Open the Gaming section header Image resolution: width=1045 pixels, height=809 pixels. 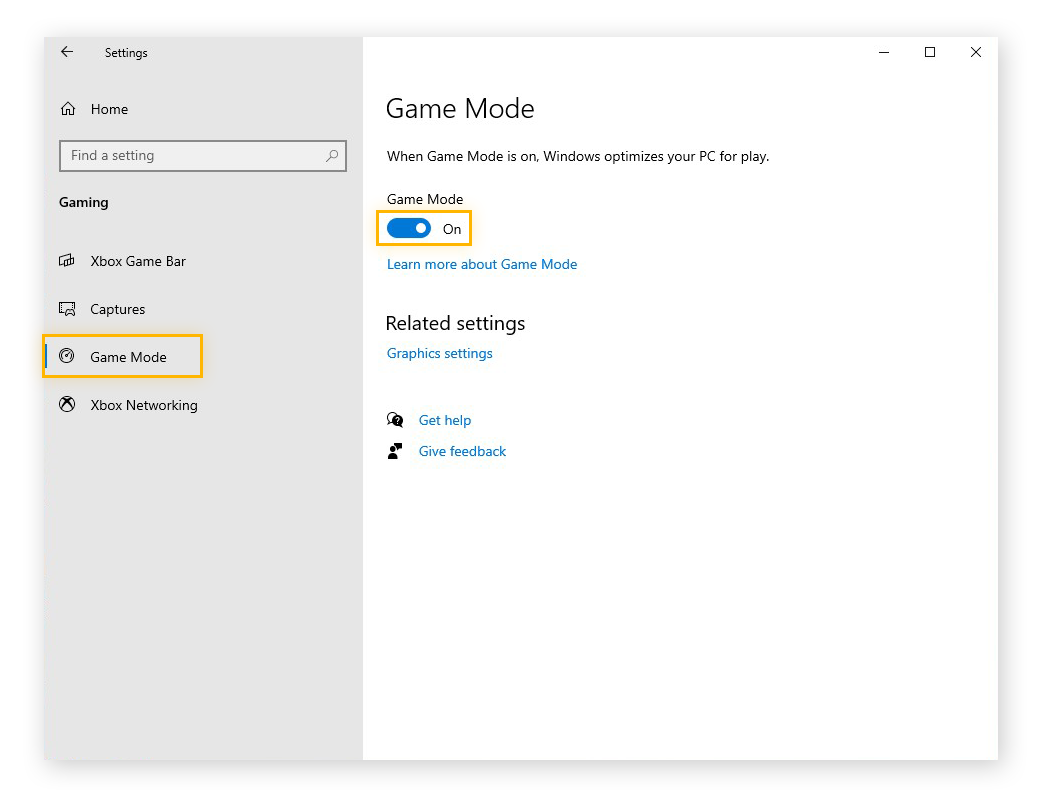[x=83, y=202]
